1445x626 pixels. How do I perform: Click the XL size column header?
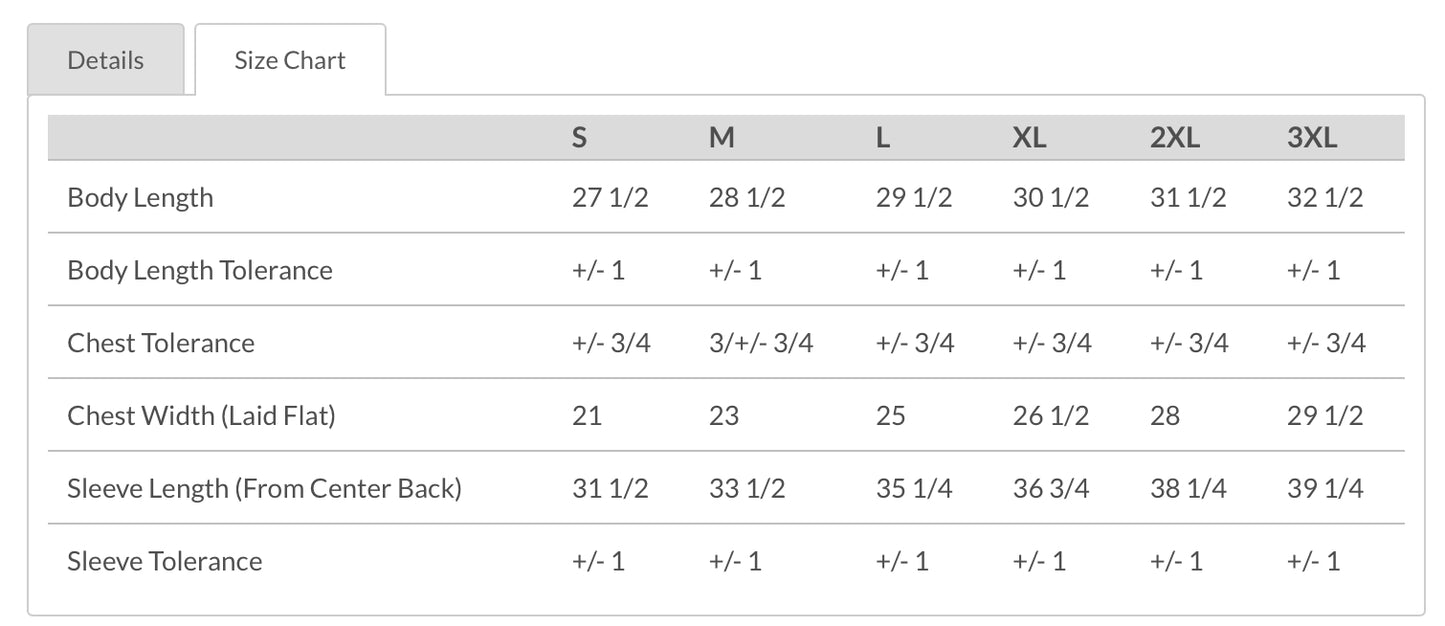[x=1029, y=138]
